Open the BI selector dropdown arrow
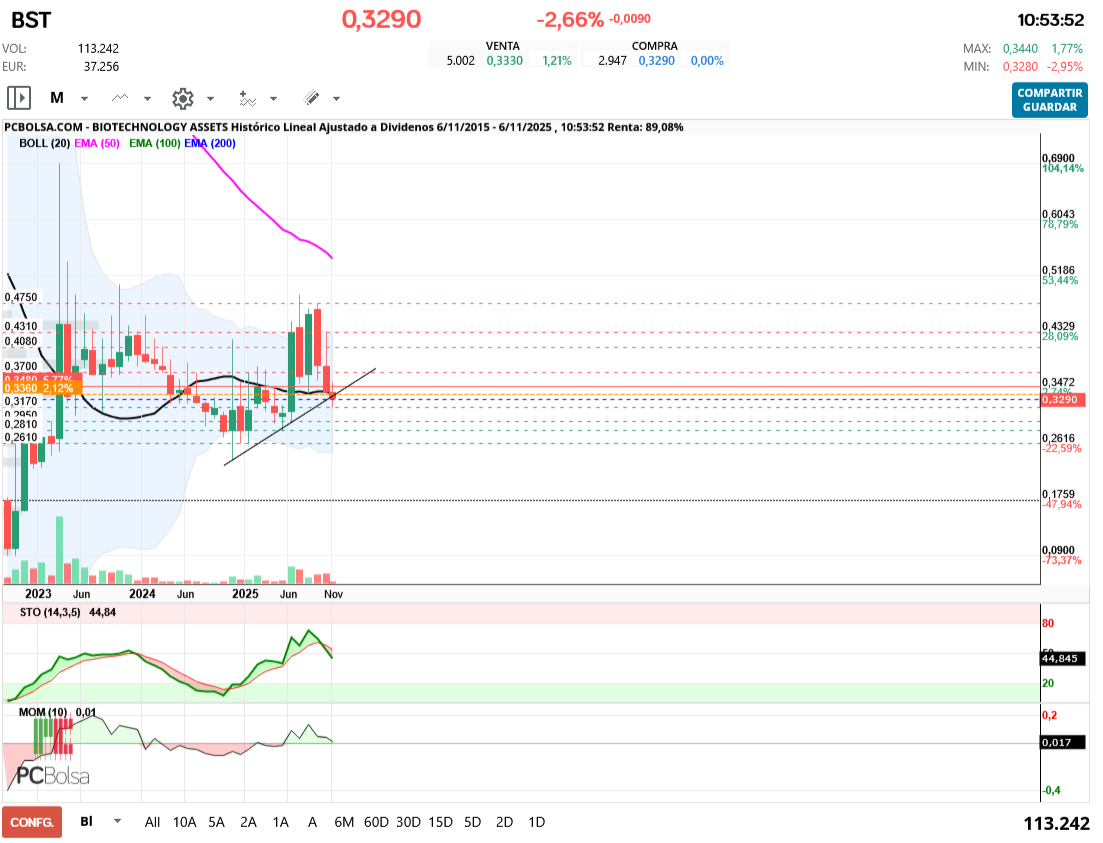The width and height of the screenshot is (1103, 843). [x=118, y=821]
